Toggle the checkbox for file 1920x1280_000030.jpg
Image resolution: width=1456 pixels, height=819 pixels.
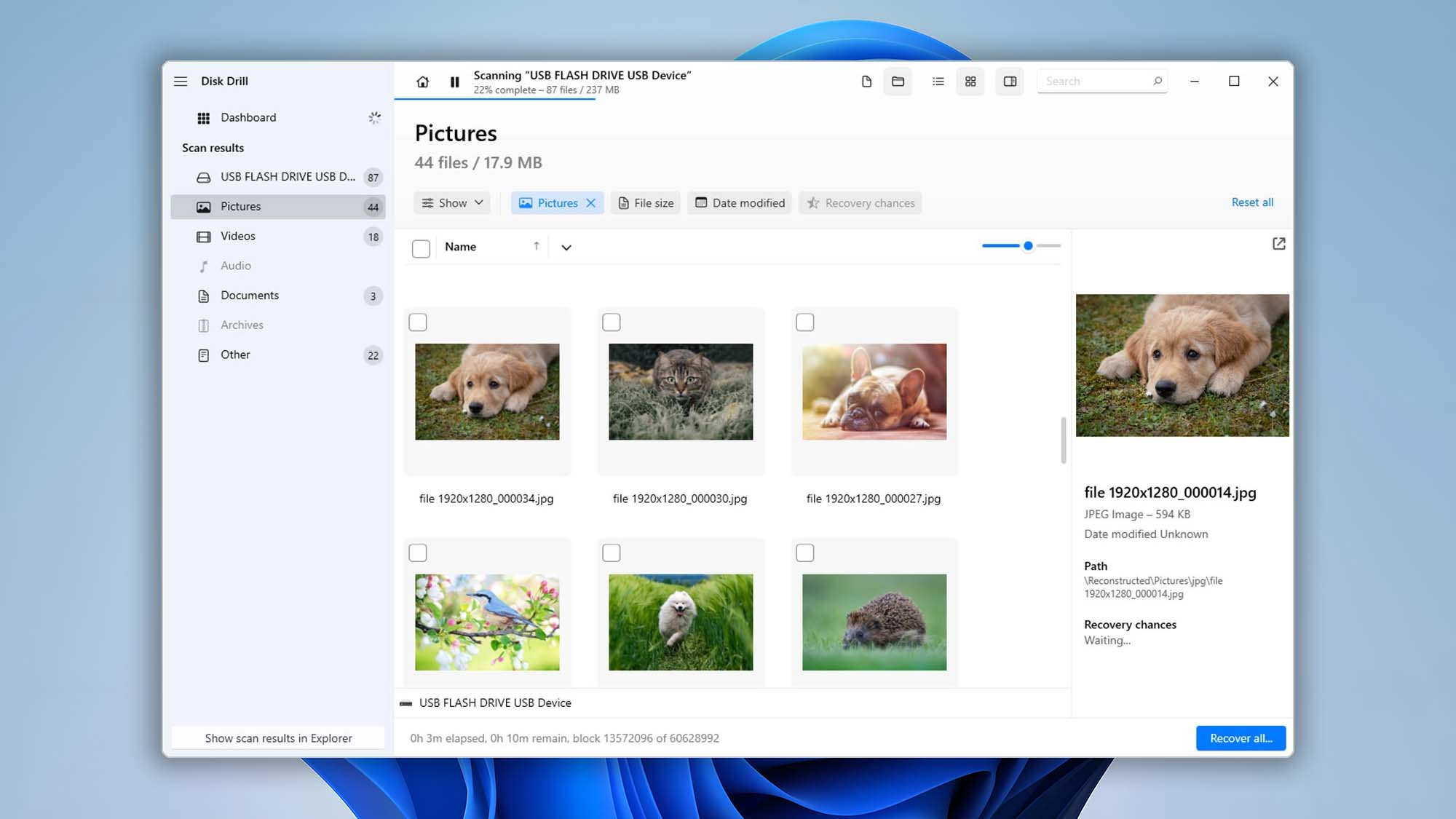point(611,322)
